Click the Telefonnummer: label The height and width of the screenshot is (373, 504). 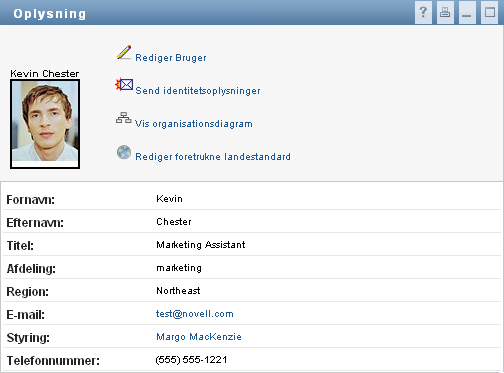click(53, 361)
